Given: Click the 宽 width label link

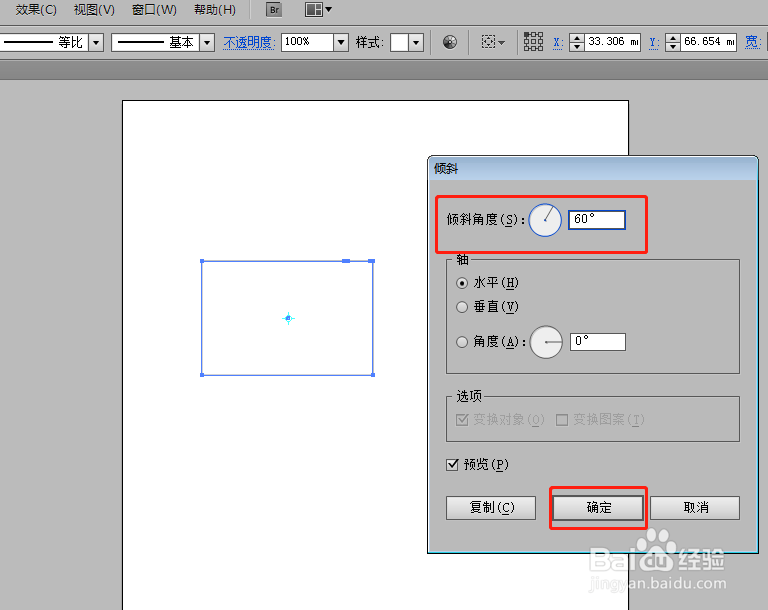Looking at the screenshot, I should click(x=752, y=42).
